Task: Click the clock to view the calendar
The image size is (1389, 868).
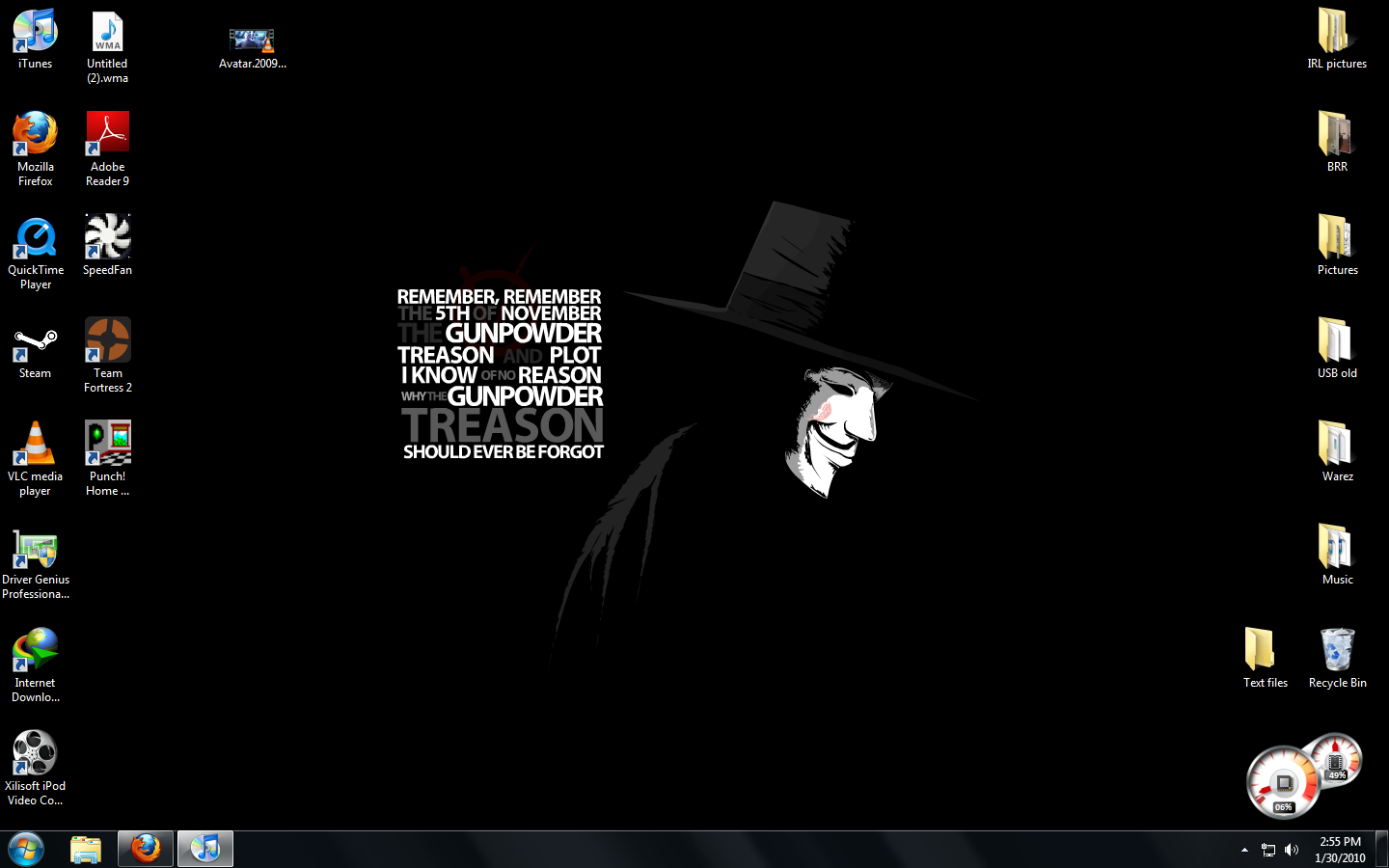Action: [1339, 850]
